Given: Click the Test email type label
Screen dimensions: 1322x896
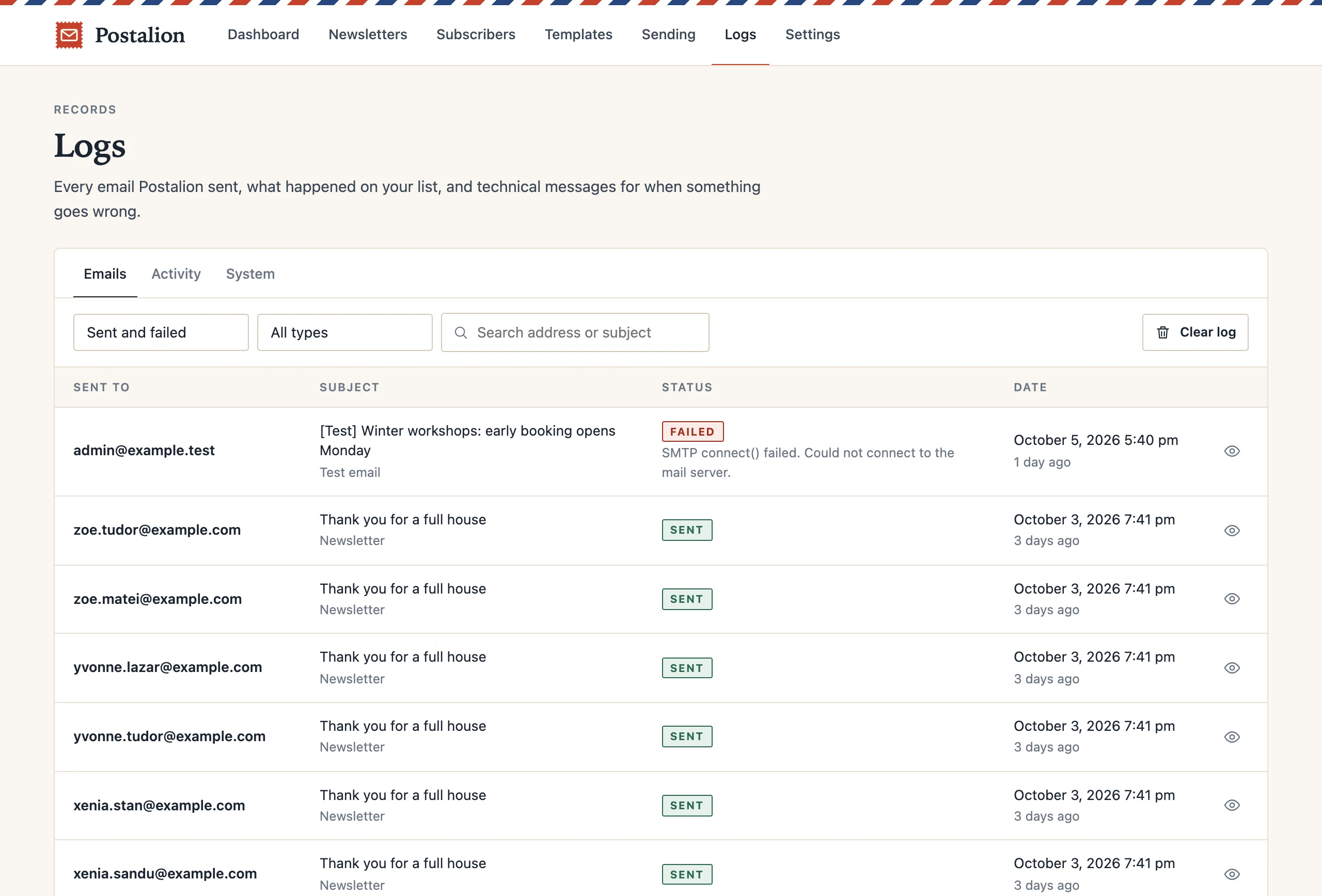Looking at the screenshot, I should pos(350,472).
